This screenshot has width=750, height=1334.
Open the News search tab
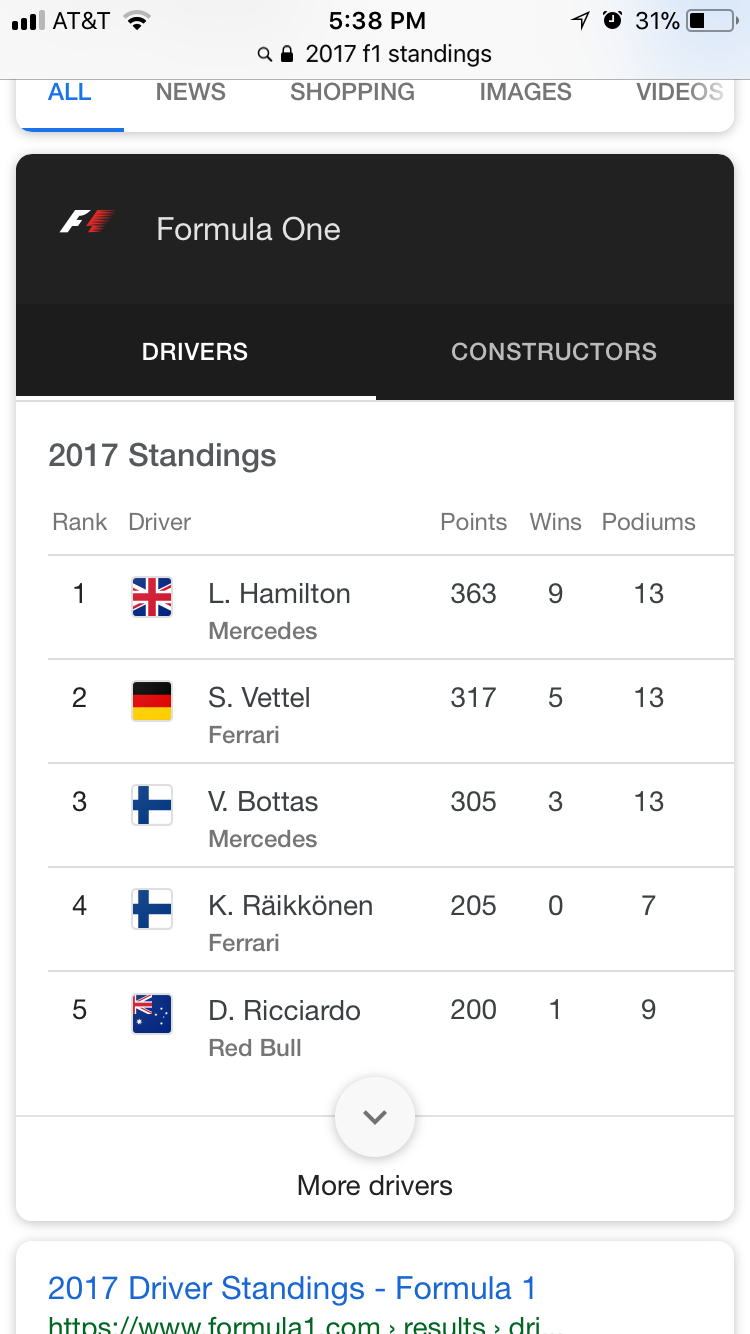(x=191, y=92)
